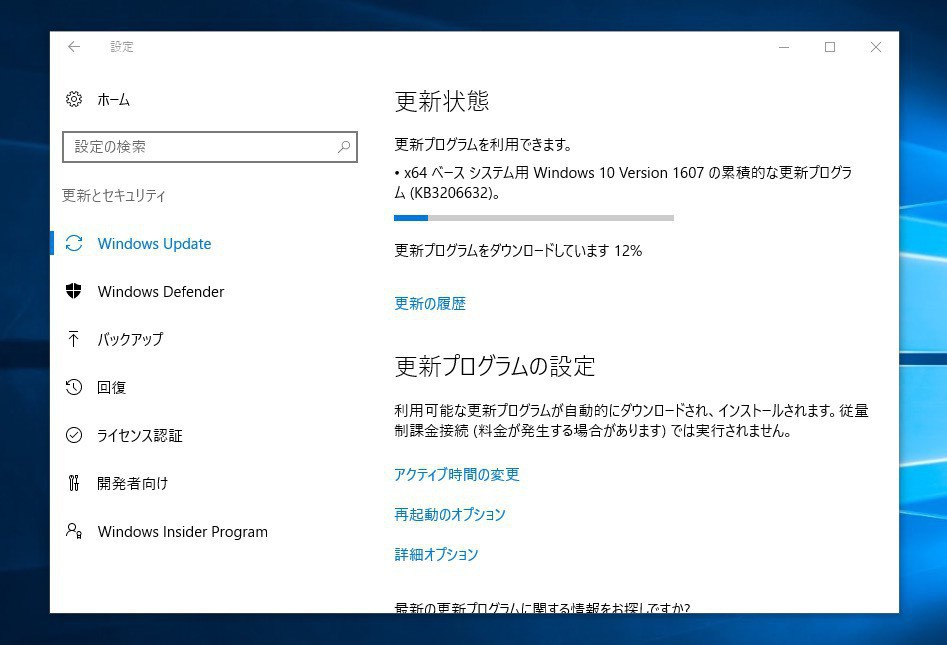Open アクティブ時間の変更 link
Image resolution: width=947 pixels, height=645 pixels.
pos(457,474)
